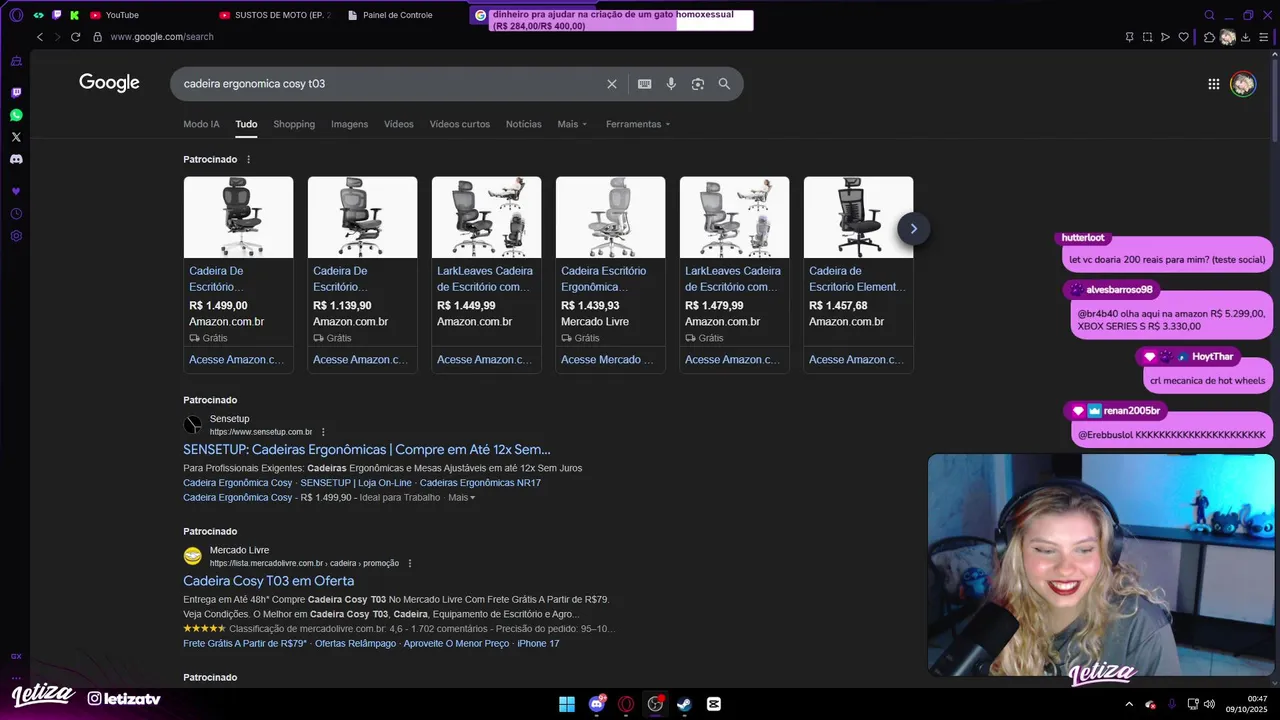Open Twitch in the Opera sidebar
1280x720 pixels.
[x=16, y=93]
